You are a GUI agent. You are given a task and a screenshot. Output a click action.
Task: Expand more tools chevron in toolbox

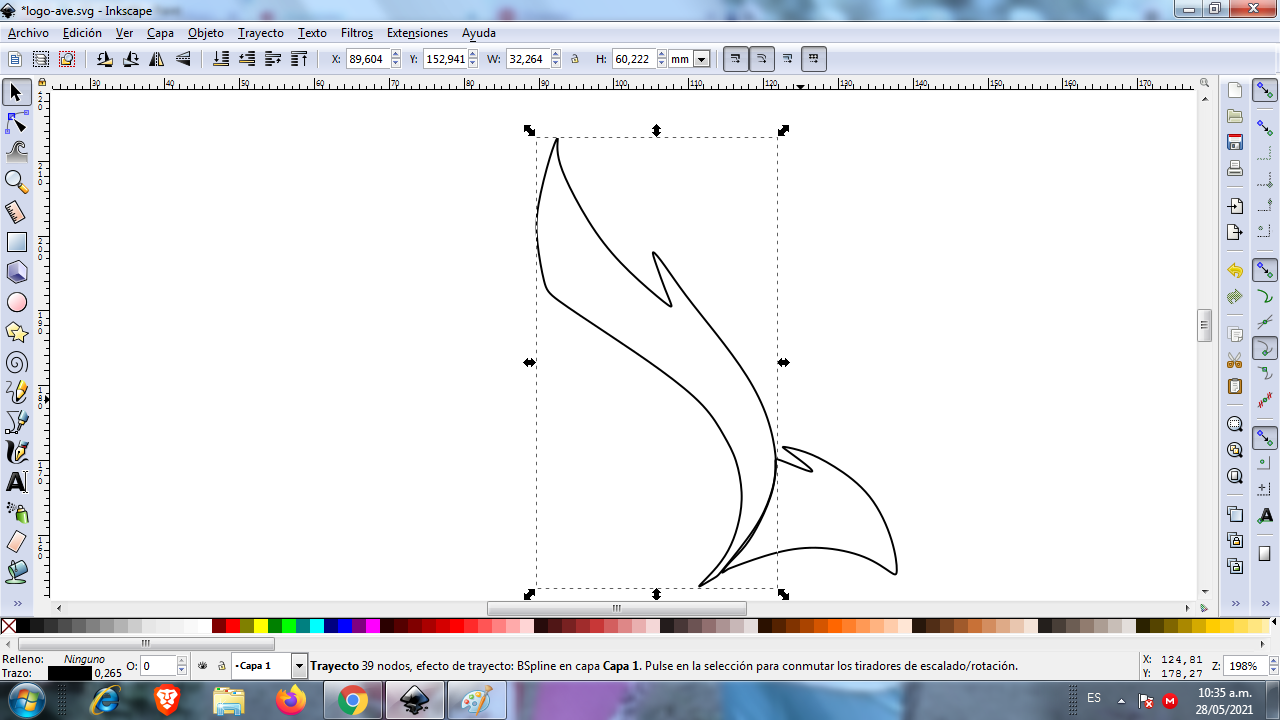17,603
